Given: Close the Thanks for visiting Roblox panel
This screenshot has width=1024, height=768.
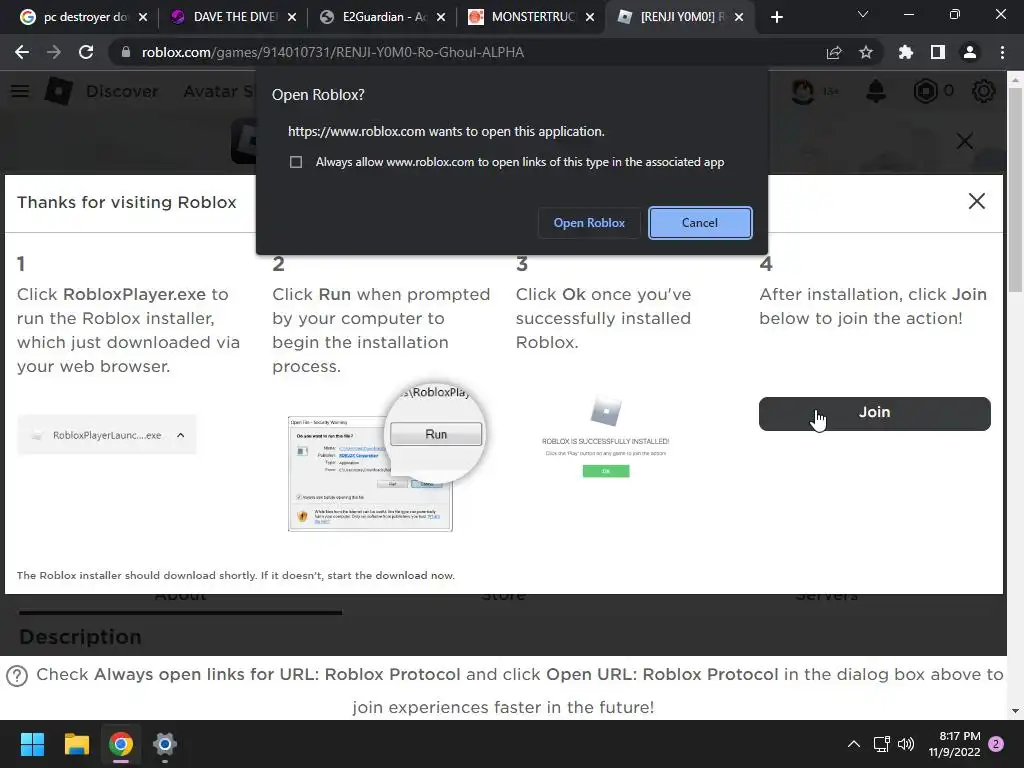Looking at the screenshot, I should (x=976, y=201).
